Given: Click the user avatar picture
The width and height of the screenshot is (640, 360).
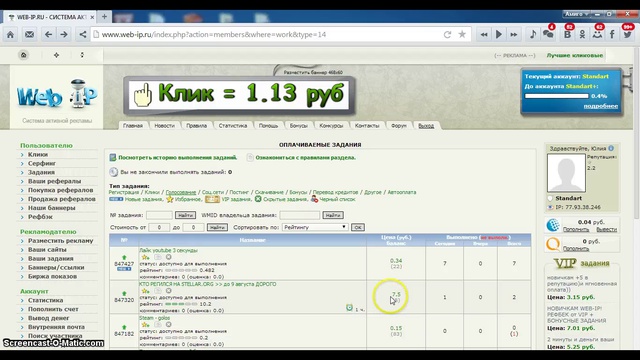Looking at the screenshot, I should [x=566, y=173].
